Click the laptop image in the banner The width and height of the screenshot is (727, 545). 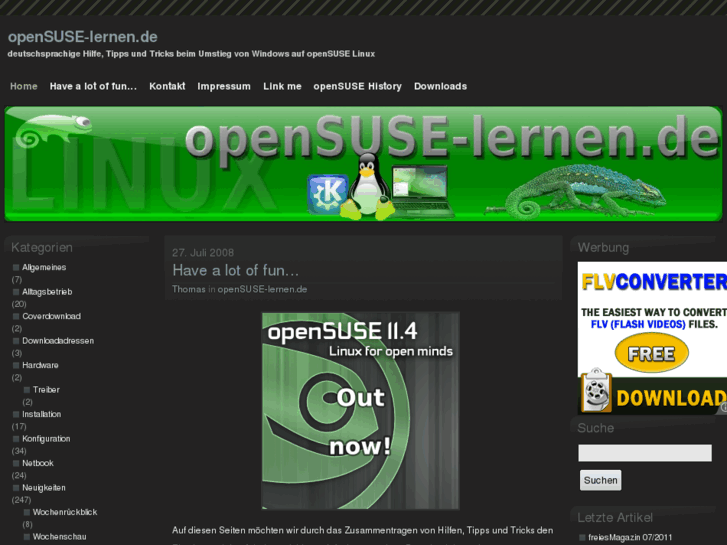tap(422, 191)
